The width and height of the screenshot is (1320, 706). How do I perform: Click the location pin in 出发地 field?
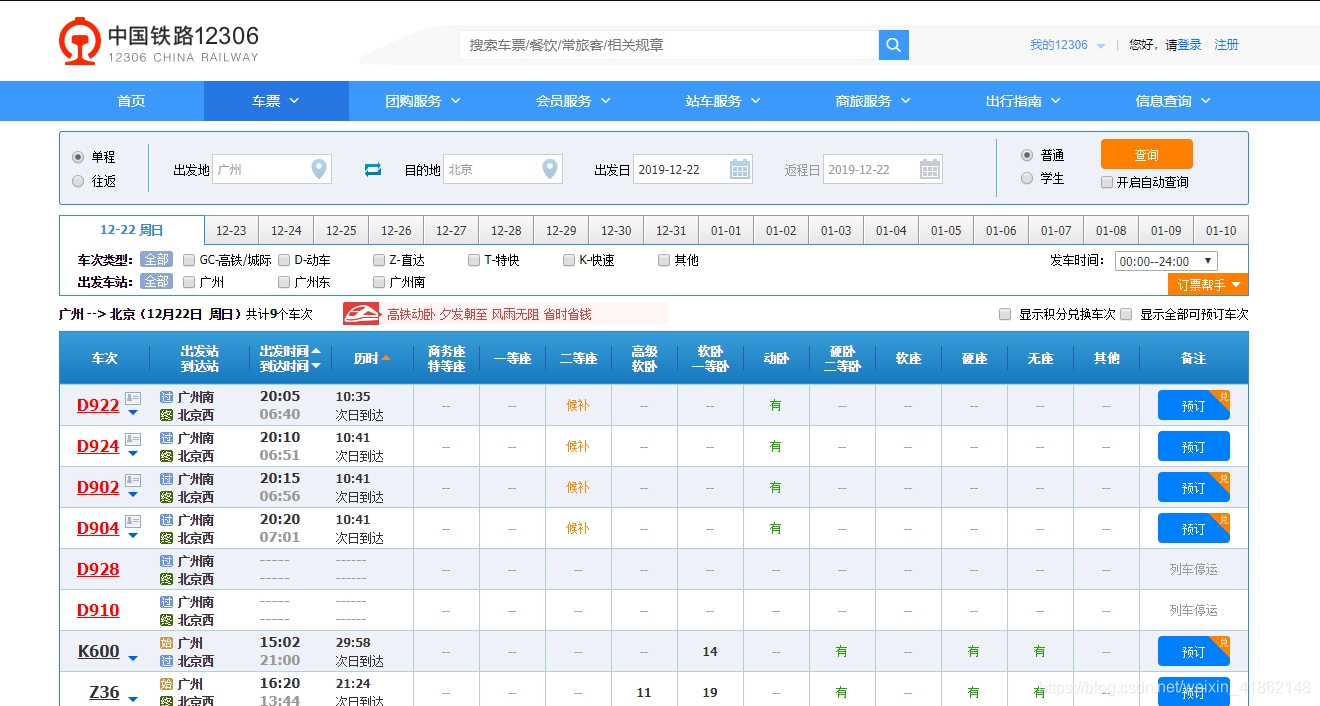(319, 169)
